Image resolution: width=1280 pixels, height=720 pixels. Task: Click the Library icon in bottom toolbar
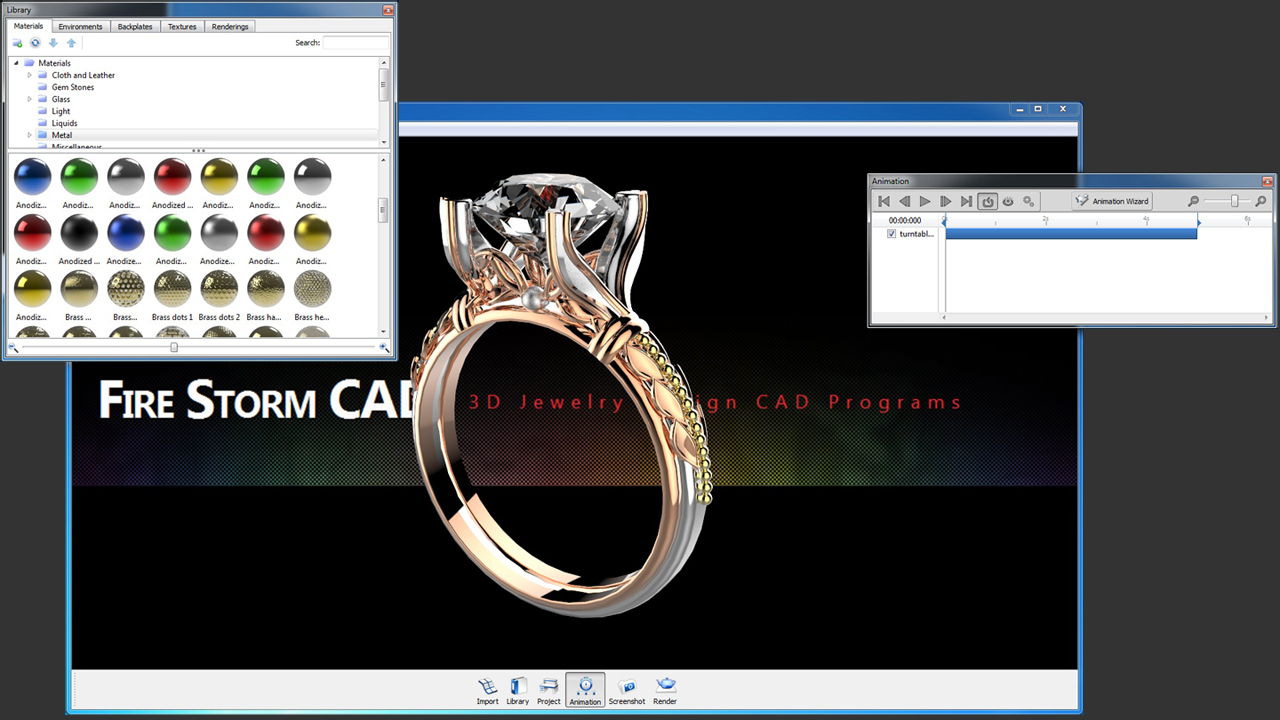tap(517, 690)
